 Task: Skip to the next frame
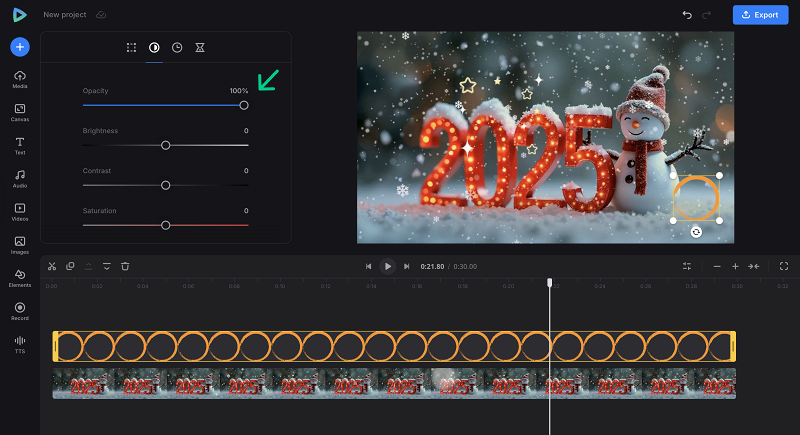pos(407,266)
